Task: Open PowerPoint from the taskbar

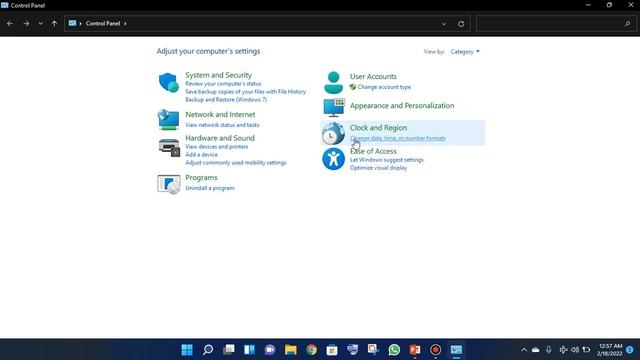Action: click(x=415, y=350)
